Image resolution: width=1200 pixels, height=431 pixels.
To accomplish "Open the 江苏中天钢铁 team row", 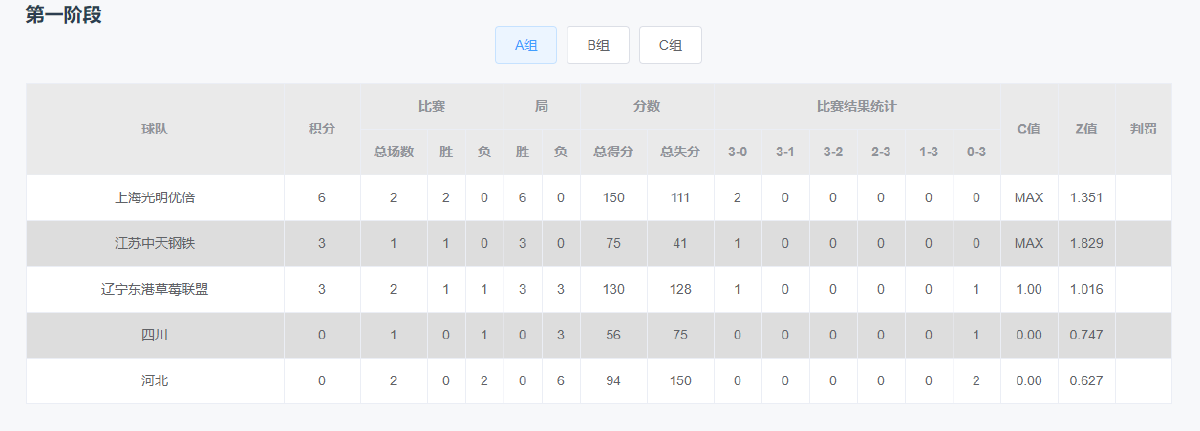I will click(155, 244).
